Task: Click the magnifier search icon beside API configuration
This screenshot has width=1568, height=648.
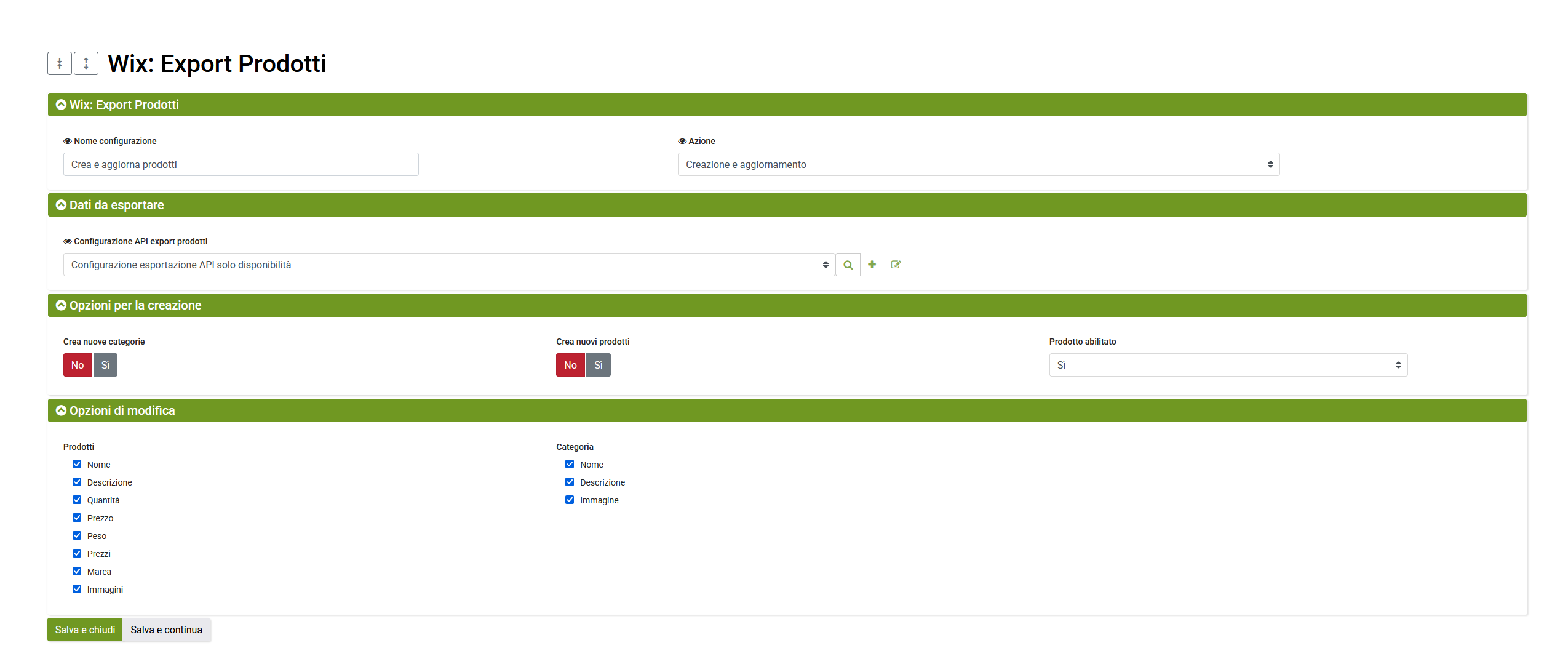Action: (848, 265)
